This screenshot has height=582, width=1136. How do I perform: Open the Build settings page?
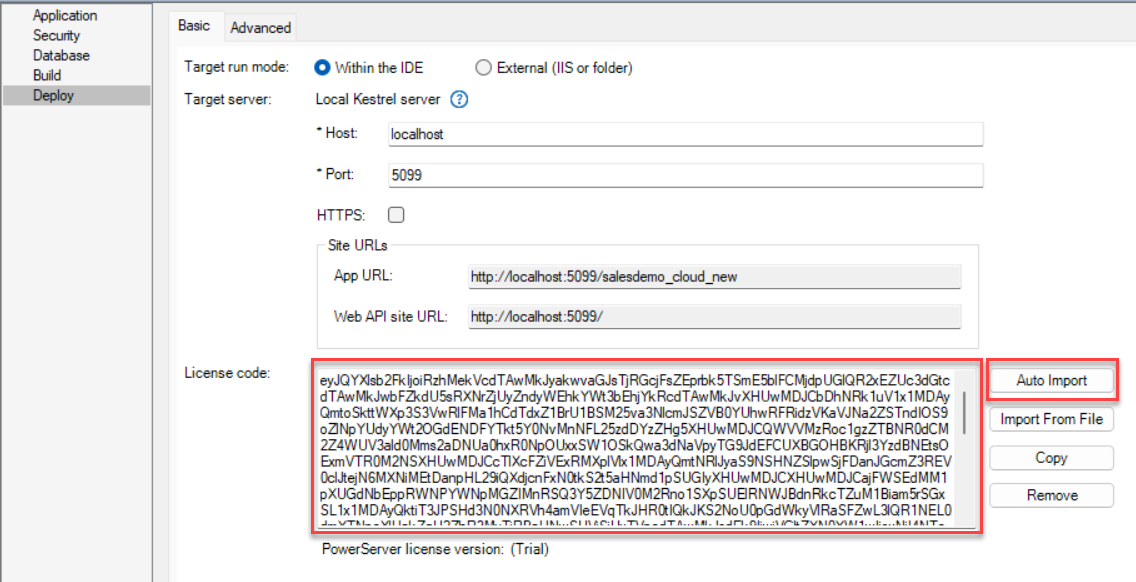(x=47, y=75)
